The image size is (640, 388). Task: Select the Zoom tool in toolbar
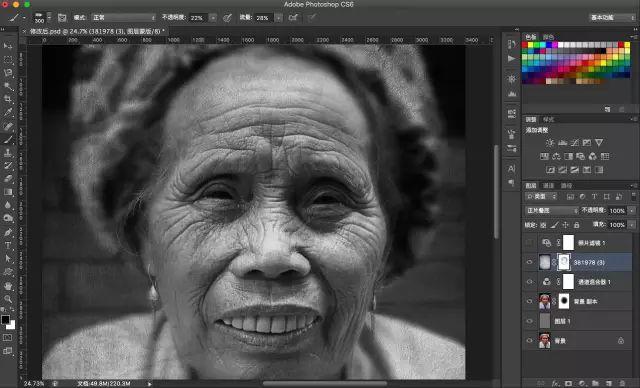click(x=8, y=299)
